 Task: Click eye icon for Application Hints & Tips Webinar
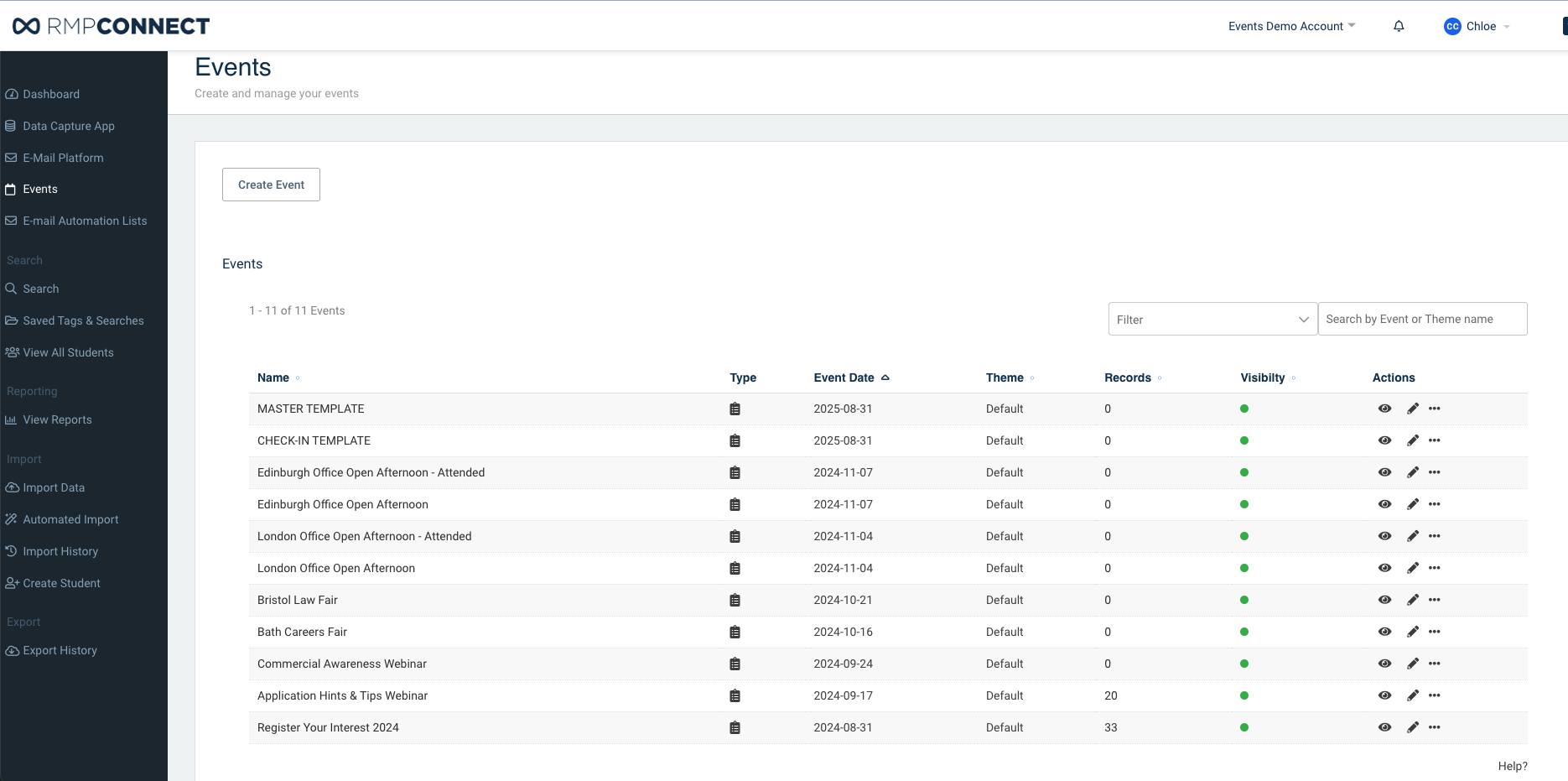coord(1384,695)
